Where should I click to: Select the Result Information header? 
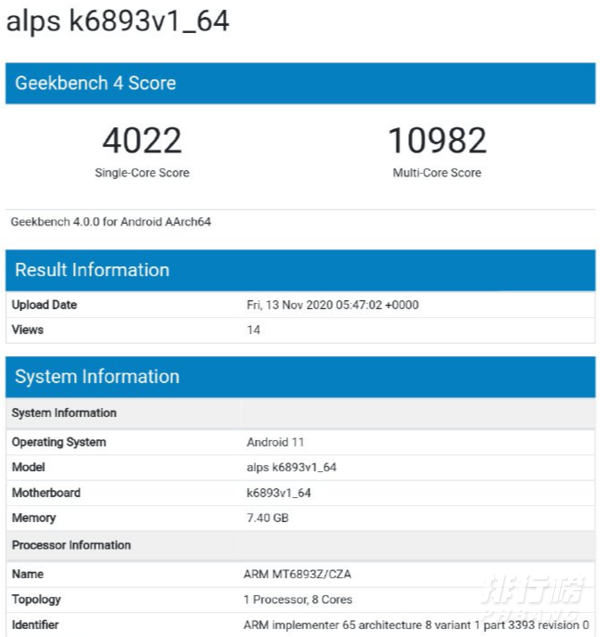pyautogui.click(x=300, y=270)
